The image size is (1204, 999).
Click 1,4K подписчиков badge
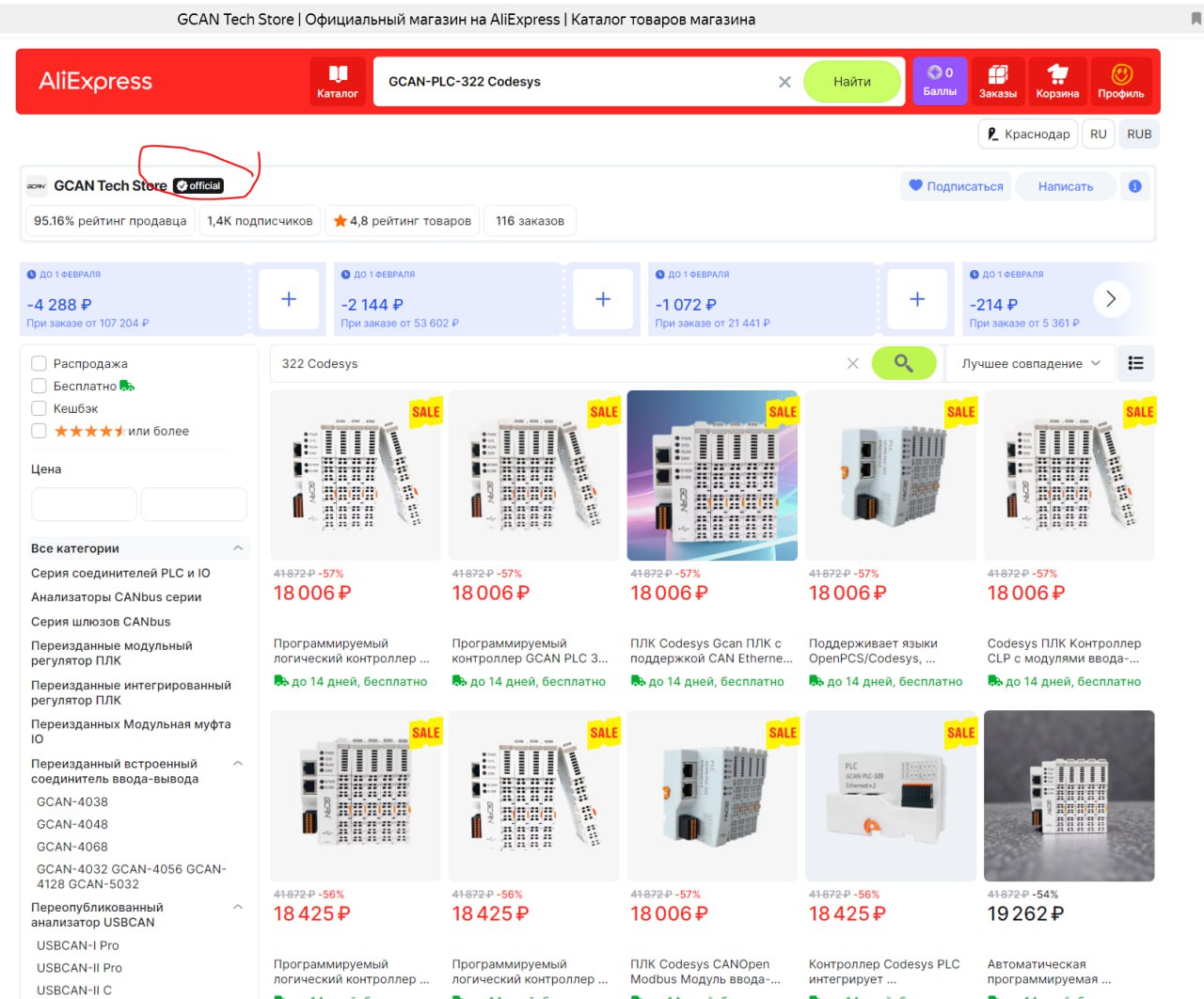[260, 221]
